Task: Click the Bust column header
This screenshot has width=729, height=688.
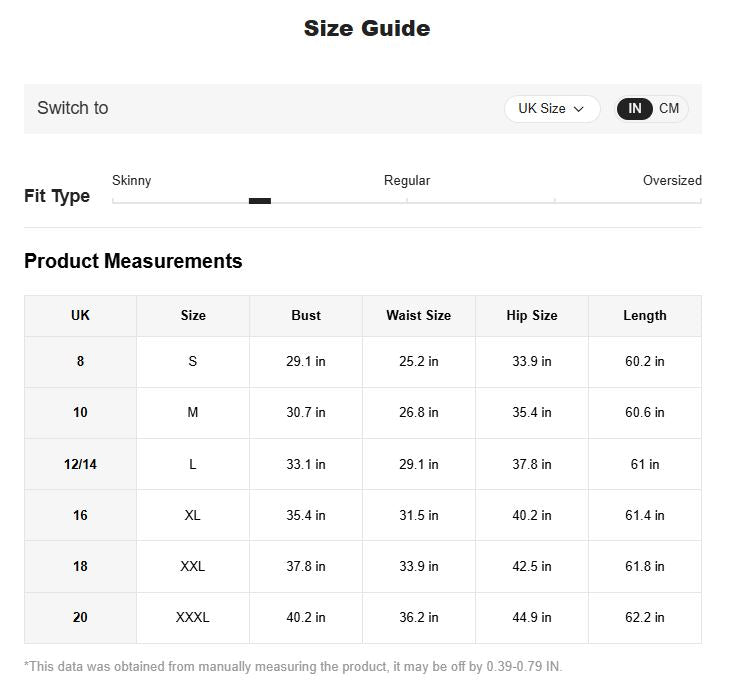Action: (306, 315)
